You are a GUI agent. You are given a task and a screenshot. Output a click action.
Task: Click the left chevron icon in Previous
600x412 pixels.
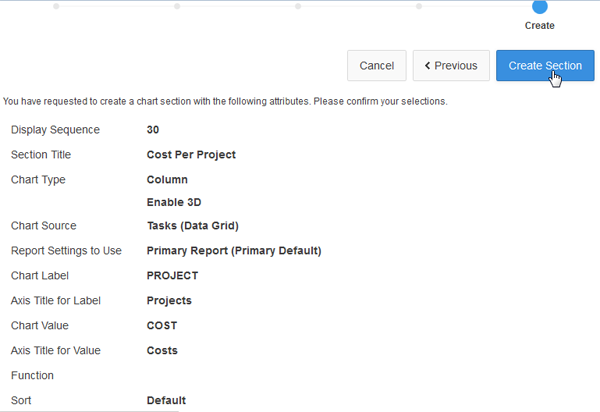(428, 66)
